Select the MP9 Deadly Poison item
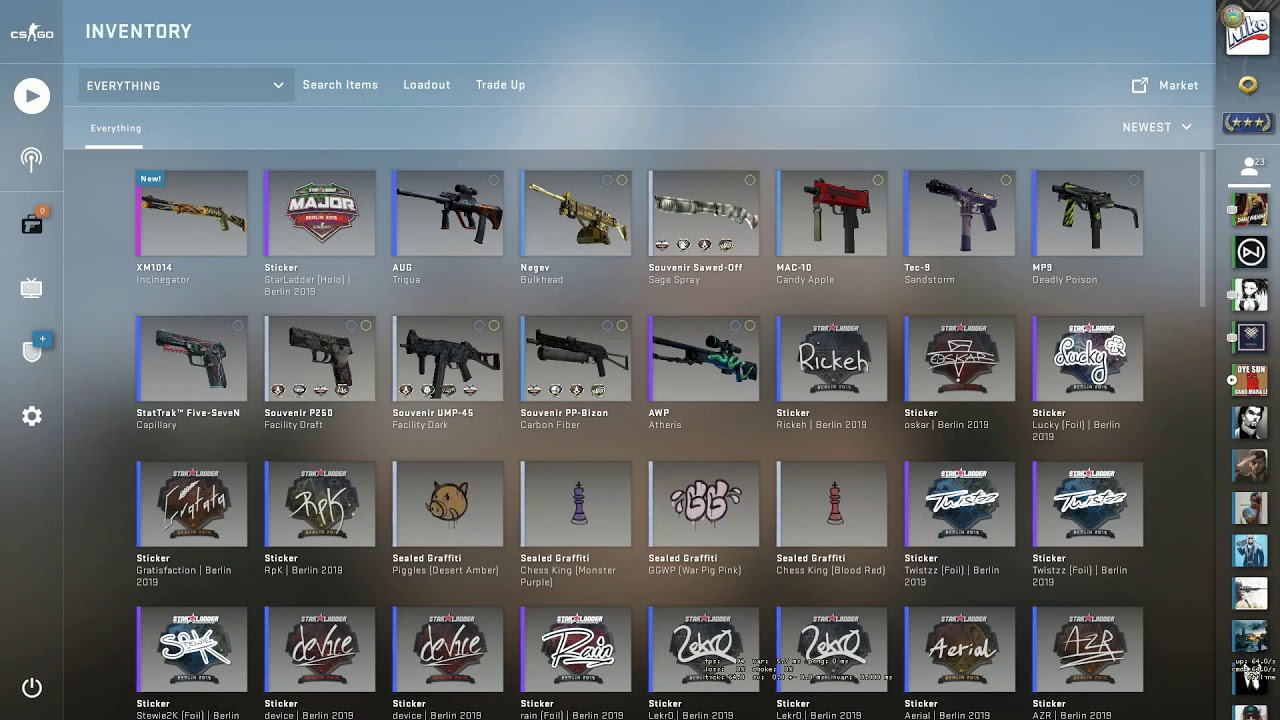This screenshot has width=1280, height=720. 1088,213
